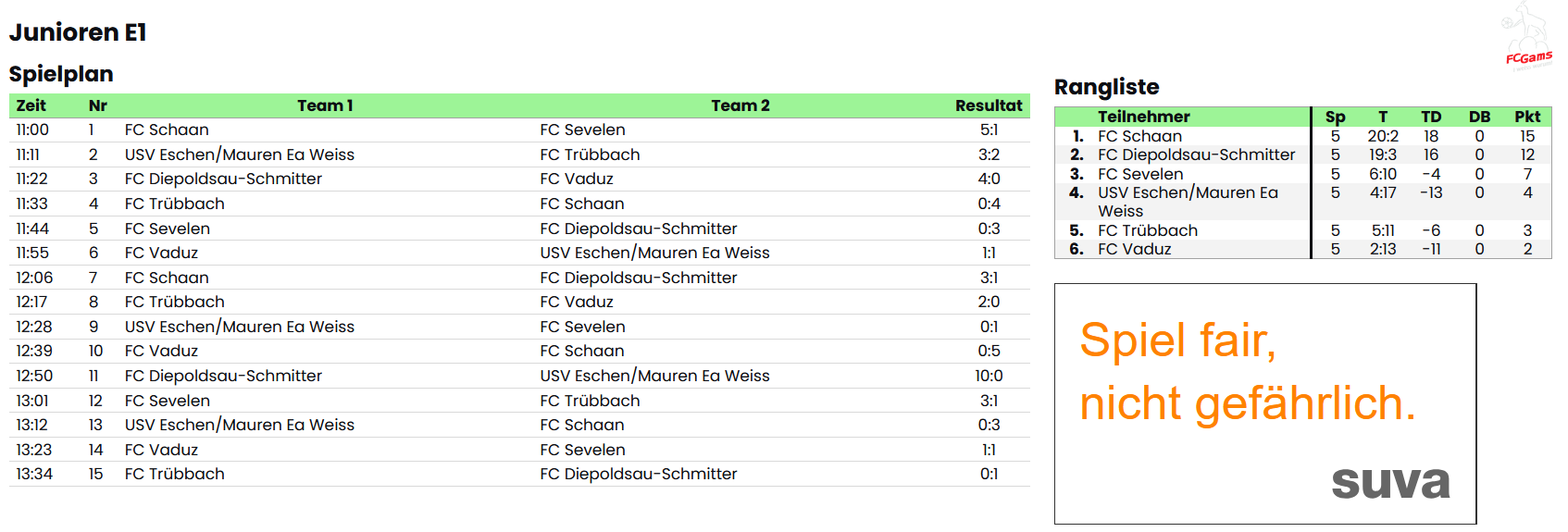This screenshot has height=532, width=1568.
Task: Click first-ranked FC Schaan in Rangliste
Action: (1139, 136)
